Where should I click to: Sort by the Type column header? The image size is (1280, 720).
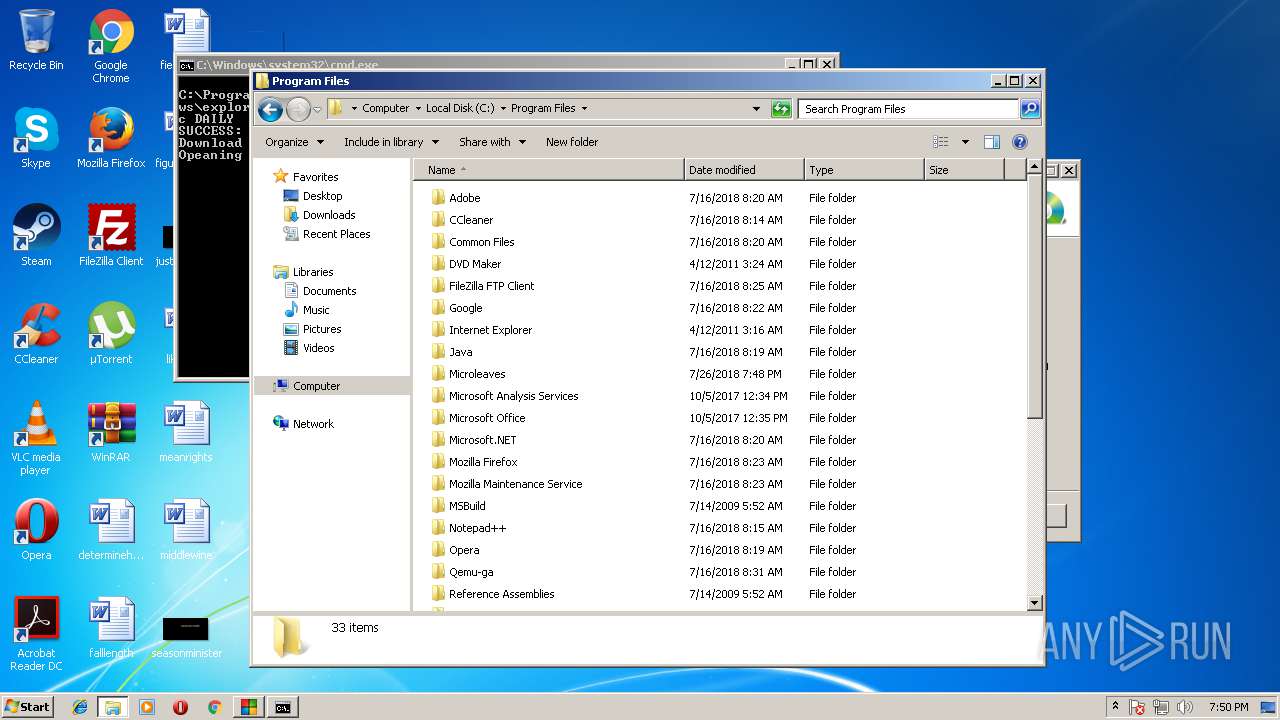864,170
